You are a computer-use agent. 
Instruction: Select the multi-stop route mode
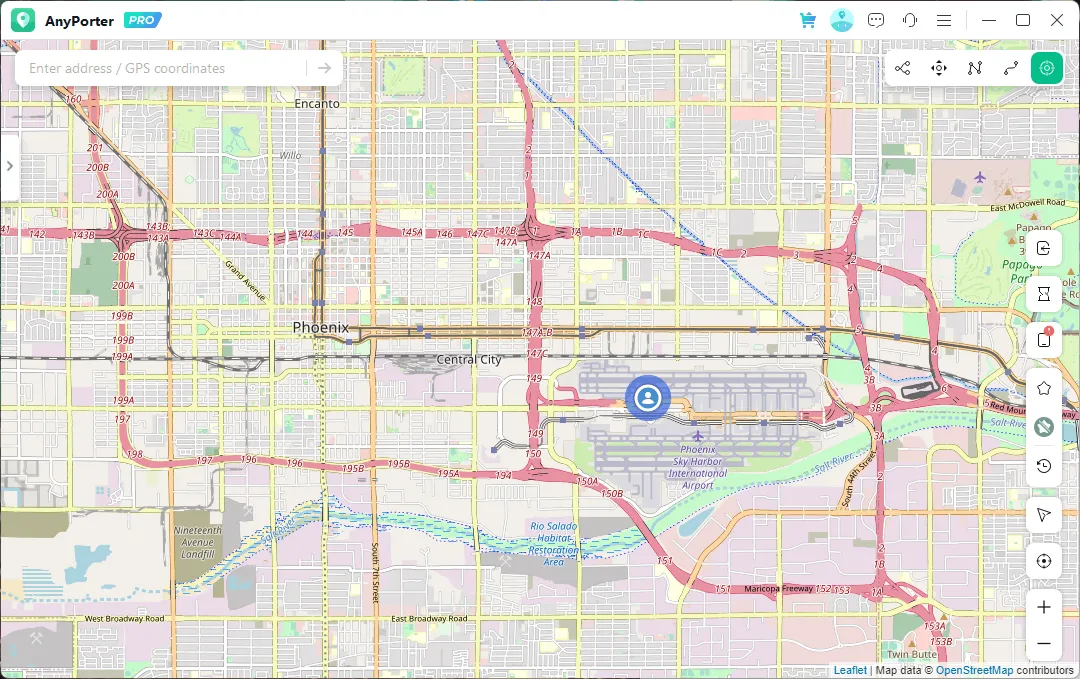(975, 68)
